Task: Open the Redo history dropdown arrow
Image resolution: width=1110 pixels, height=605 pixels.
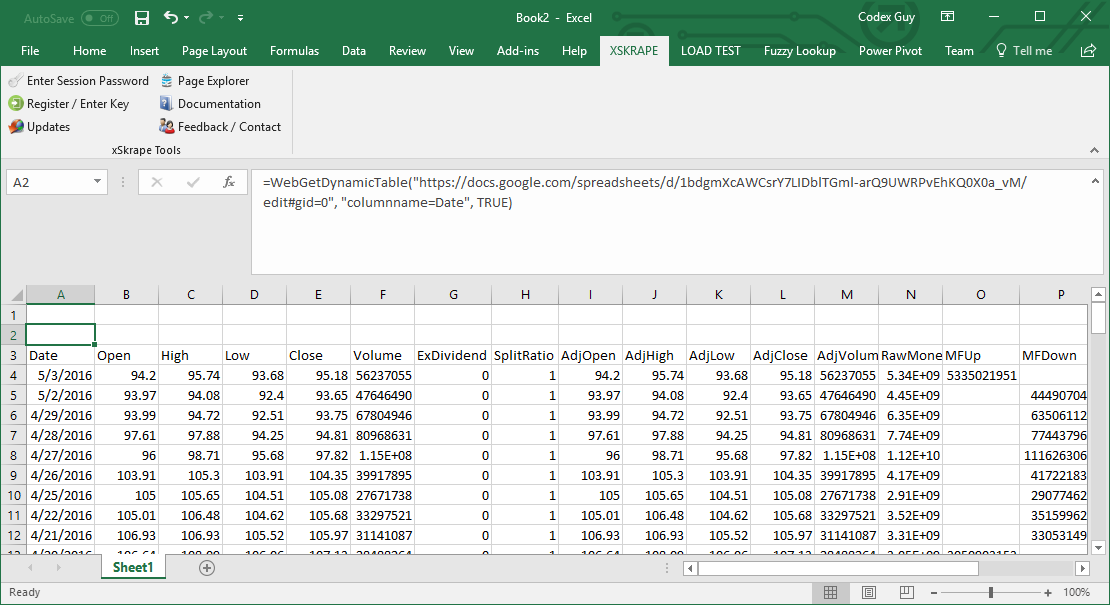Action: pos(222,18)
